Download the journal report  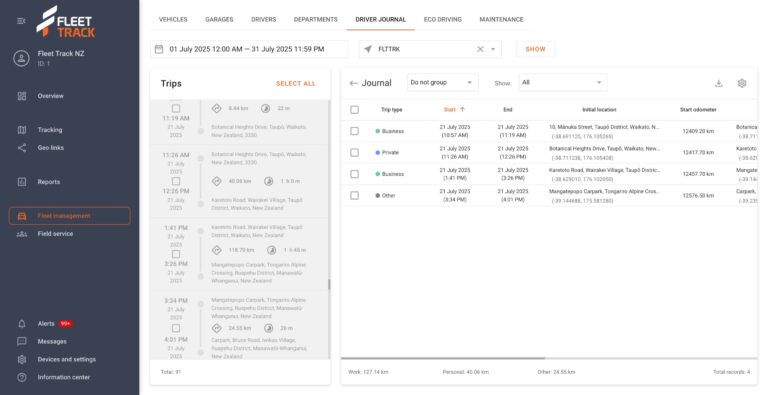tap(719, 83)
